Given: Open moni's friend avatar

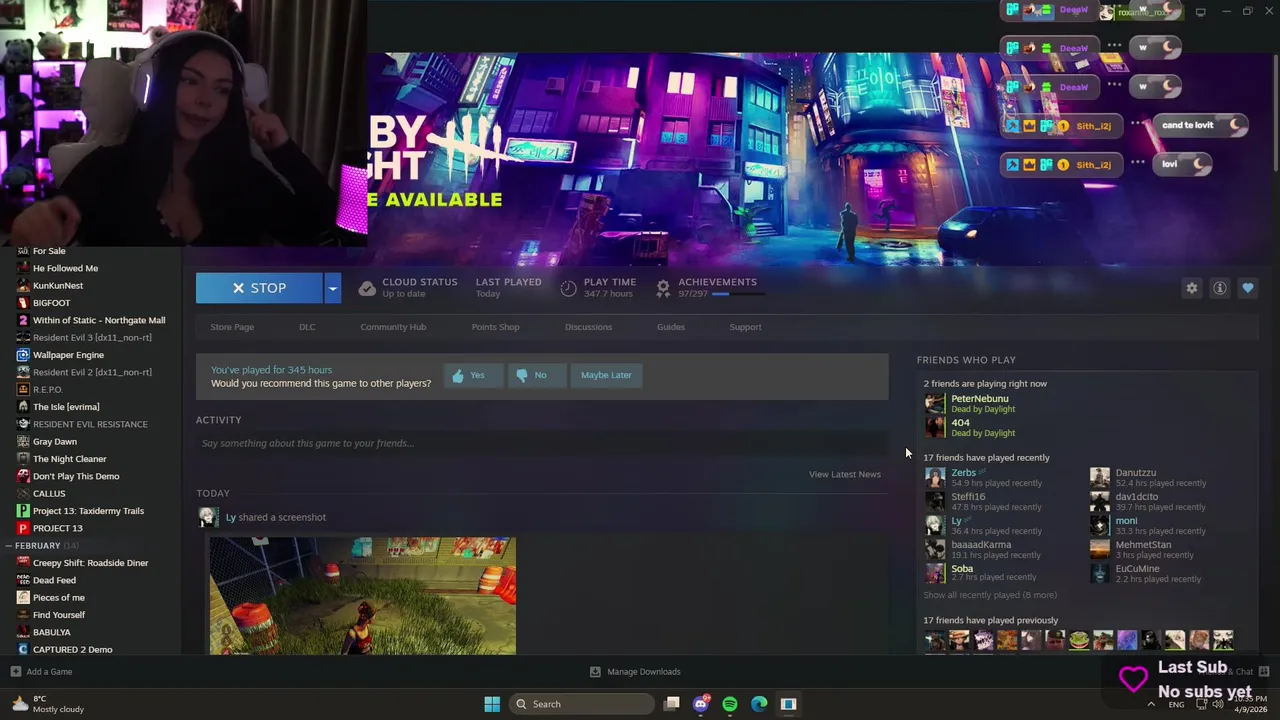Looking at the screenshot, I should click(x=1099, y=525).
